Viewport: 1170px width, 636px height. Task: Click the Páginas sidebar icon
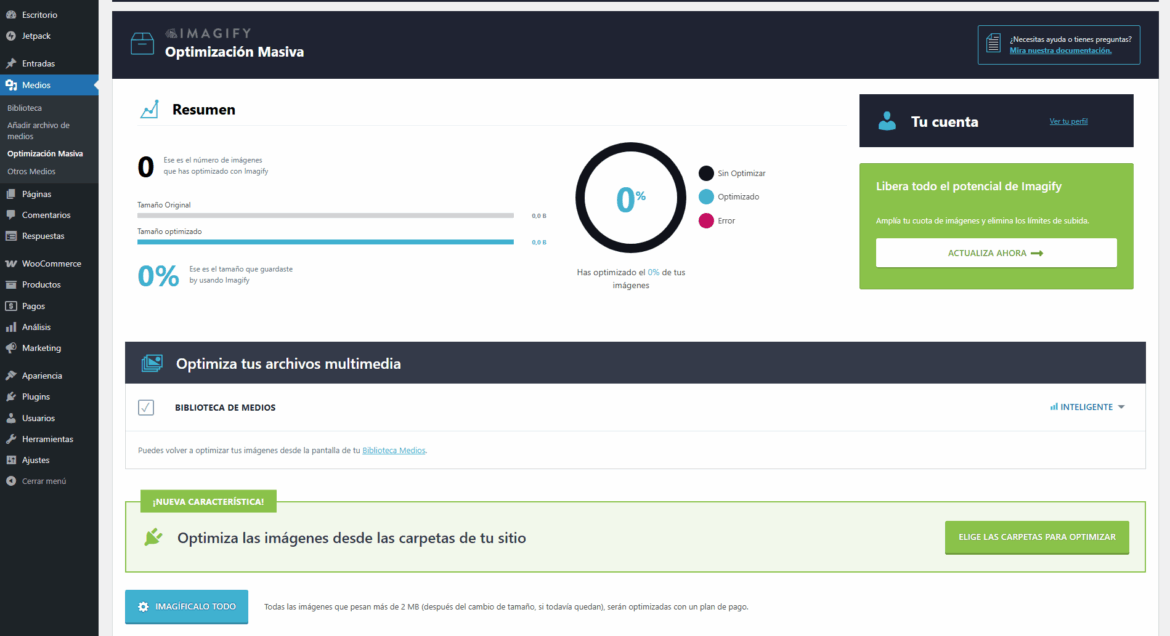[11, 194]
